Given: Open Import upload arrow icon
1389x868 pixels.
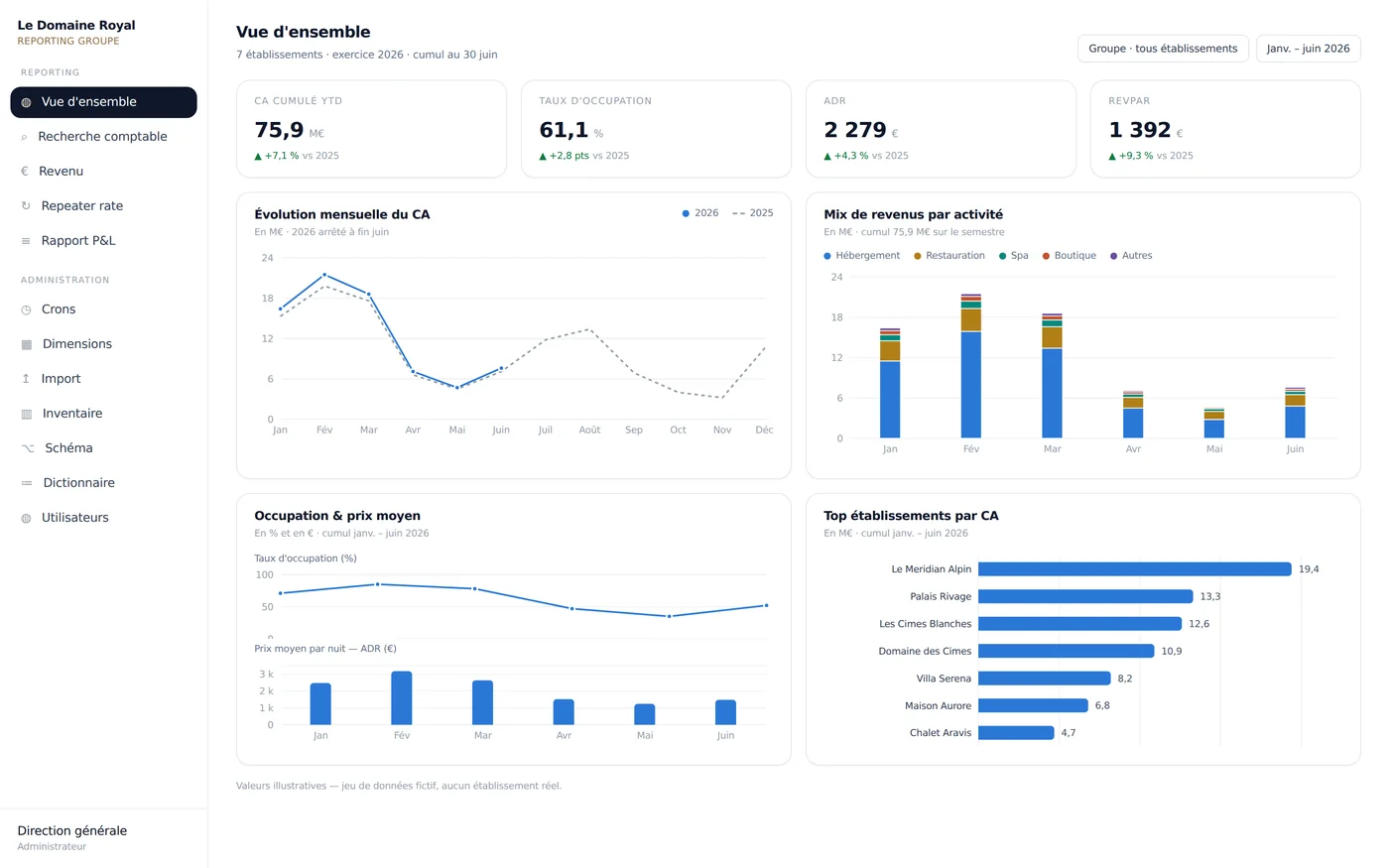Looking at the screenshot, I should click(26, 379).
